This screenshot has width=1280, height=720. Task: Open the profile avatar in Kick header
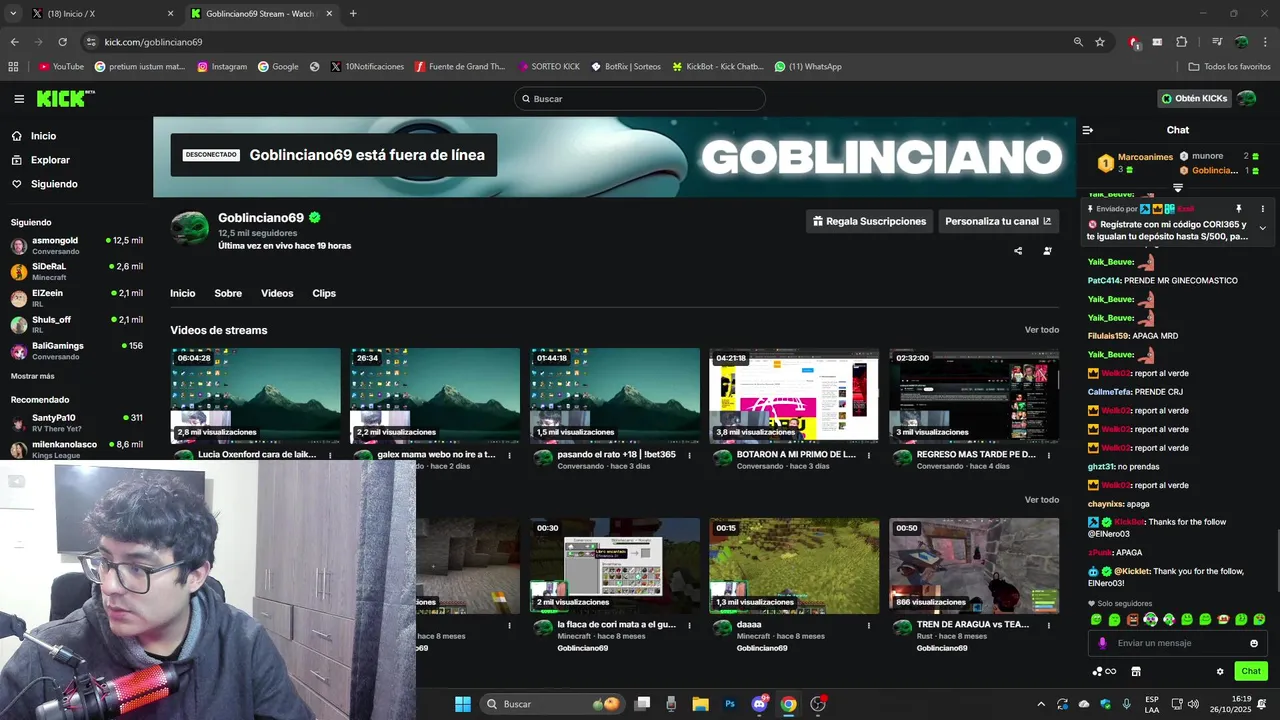(x=1246, y=98)
